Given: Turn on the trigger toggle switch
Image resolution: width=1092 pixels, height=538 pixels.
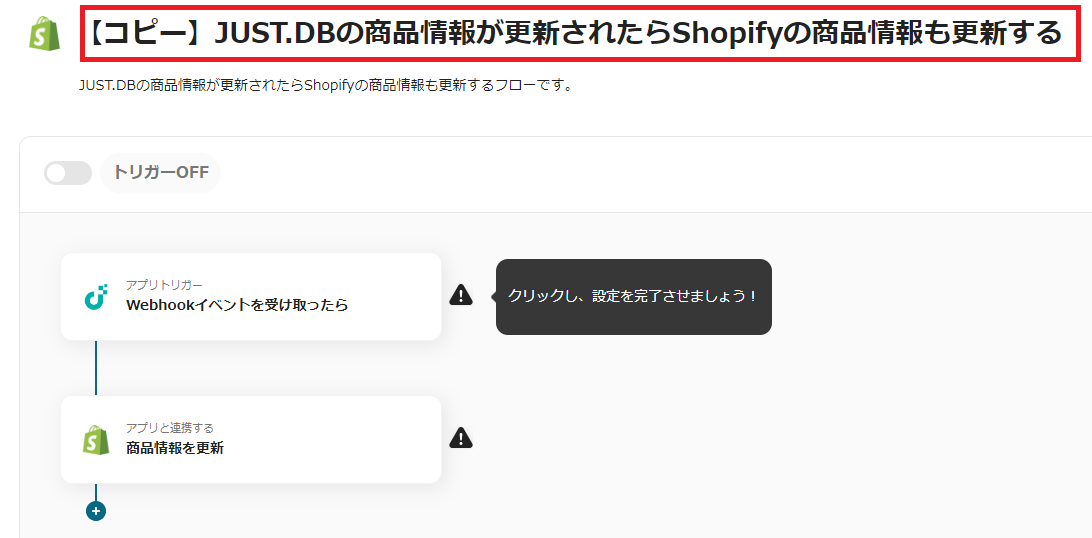Looking at the screenshot, I should coord(68,173).
